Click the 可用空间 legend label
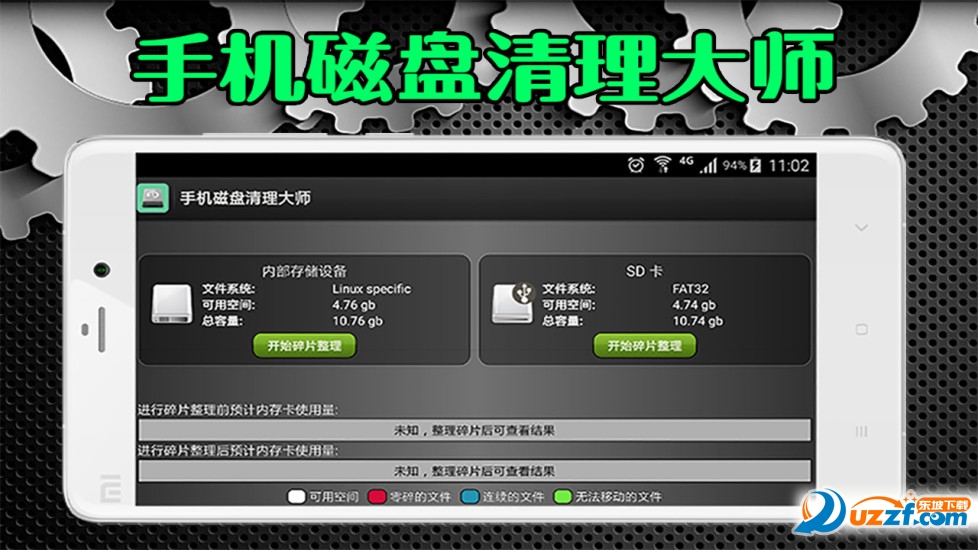The image size is (978, 550). point(334,497)
